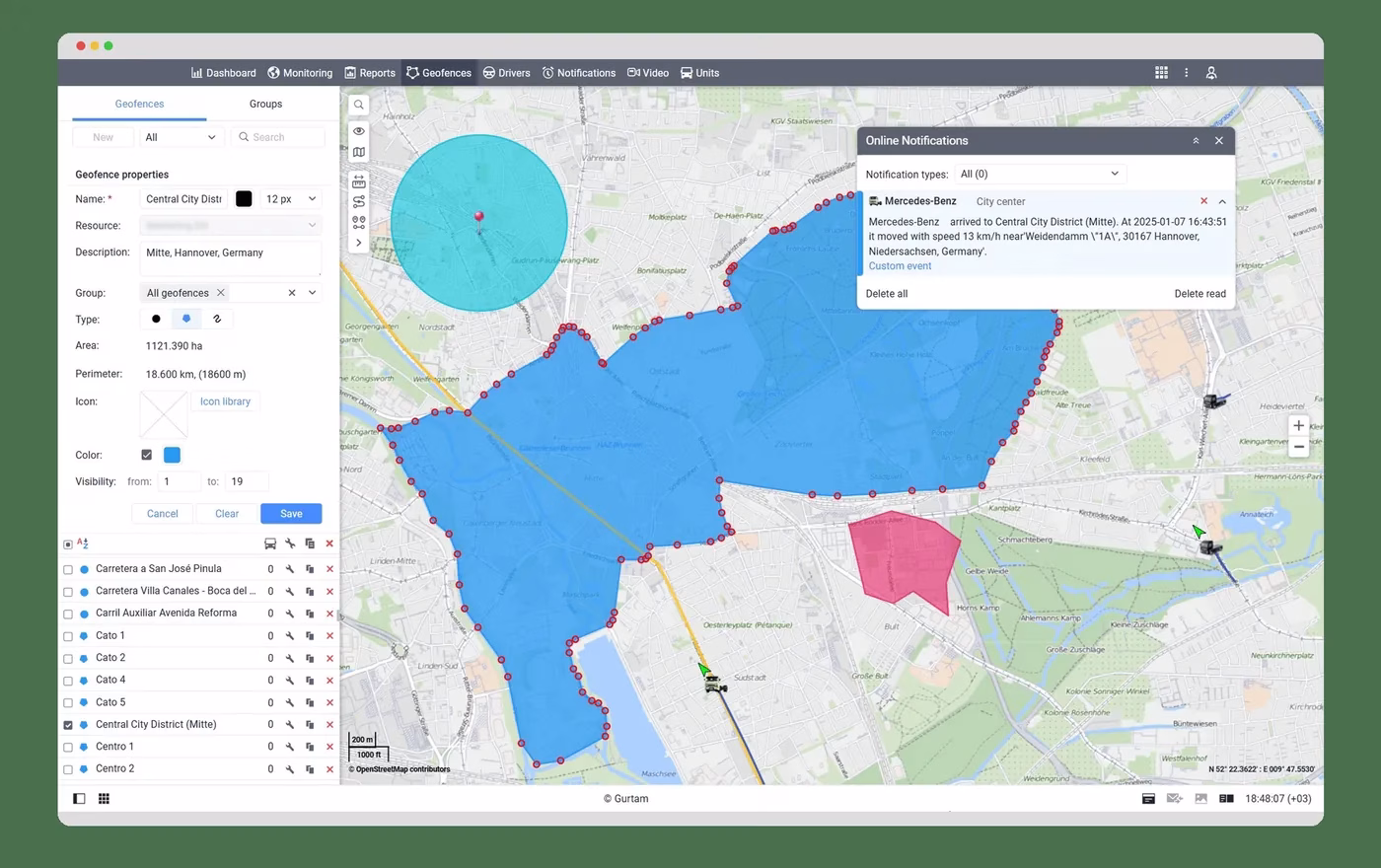Viewport: 1381px width, 868px height.
Task: Open the apps grid in top bar
Action: click(1161, 73)
